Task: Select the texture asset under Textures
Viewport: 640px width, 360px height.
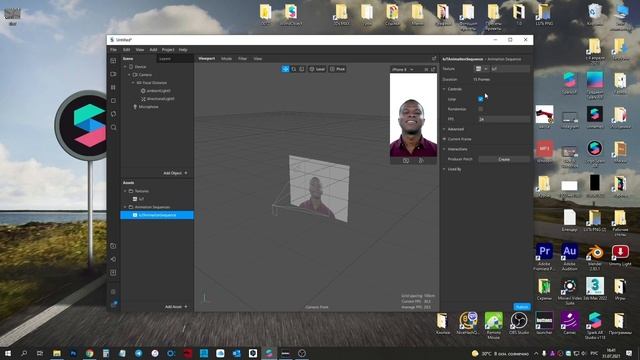Action: click(x=138, y=199)
